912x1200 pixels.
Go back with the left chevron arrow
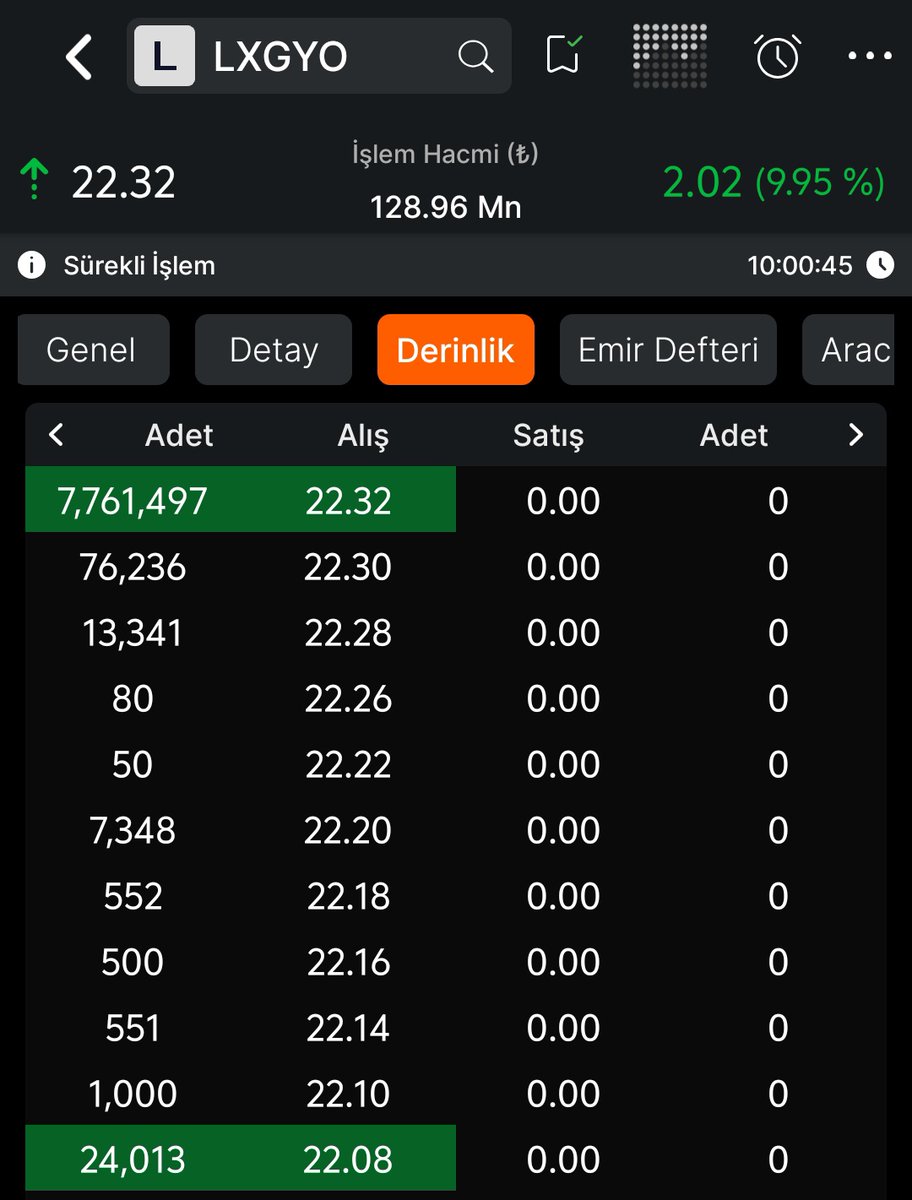click(x=79, y=57)
